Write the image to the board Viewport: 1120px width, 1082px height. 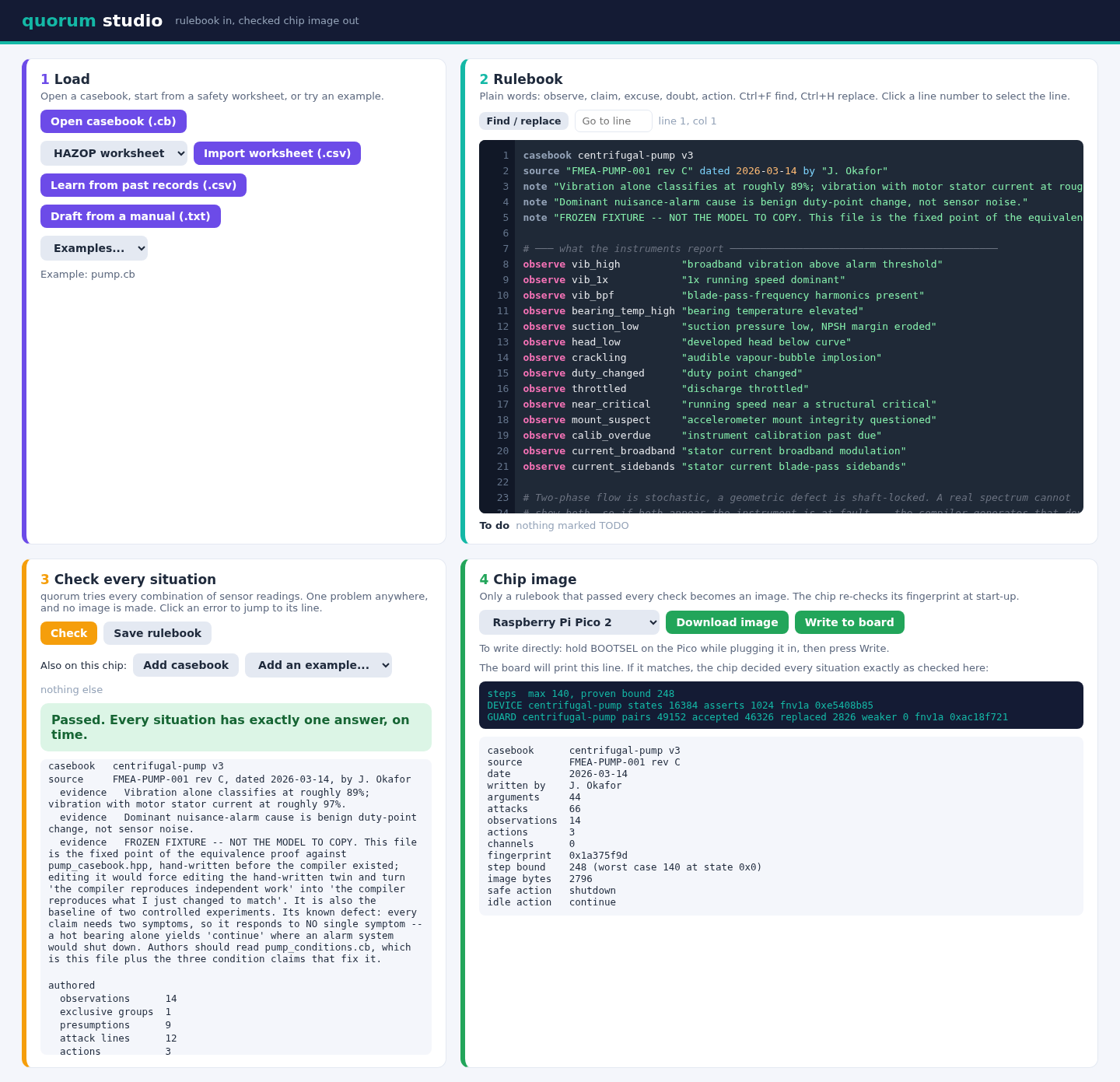(x=849, y=622)
